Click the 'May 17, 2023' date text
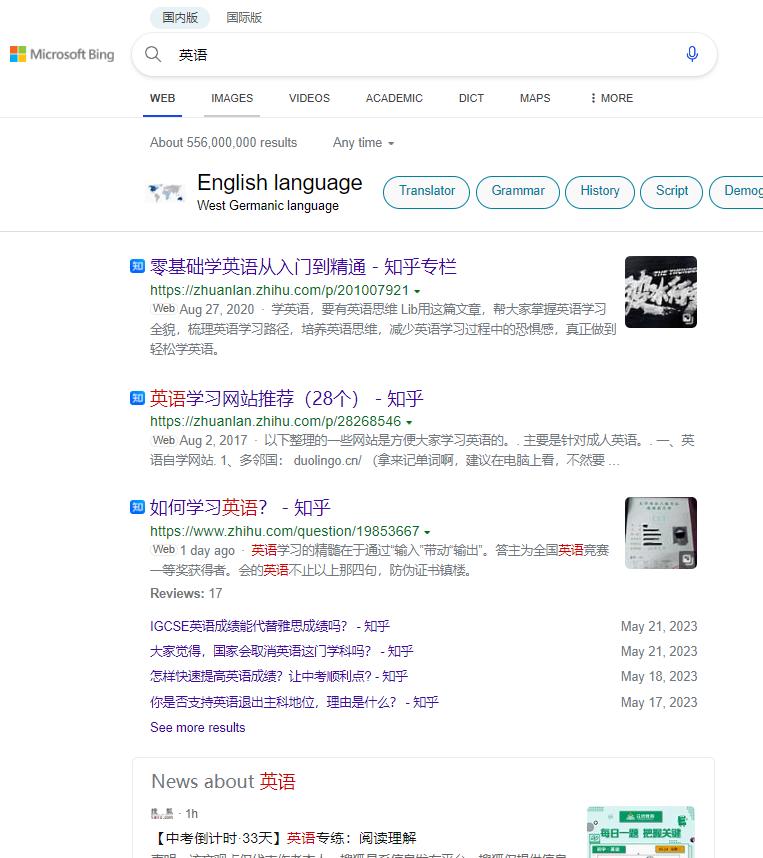The height and width of the screenshot is (858, 763). (x=659, y=702)
